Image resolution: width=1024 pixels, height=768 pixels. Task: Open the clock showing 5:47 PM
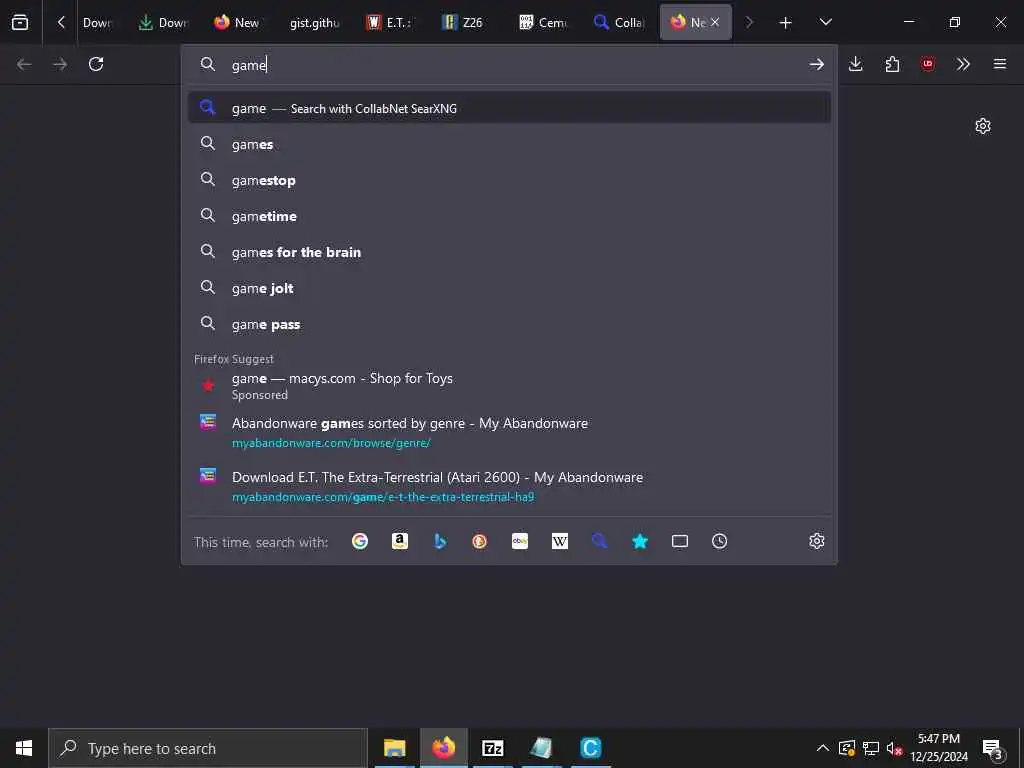click(x=939, y=748)
